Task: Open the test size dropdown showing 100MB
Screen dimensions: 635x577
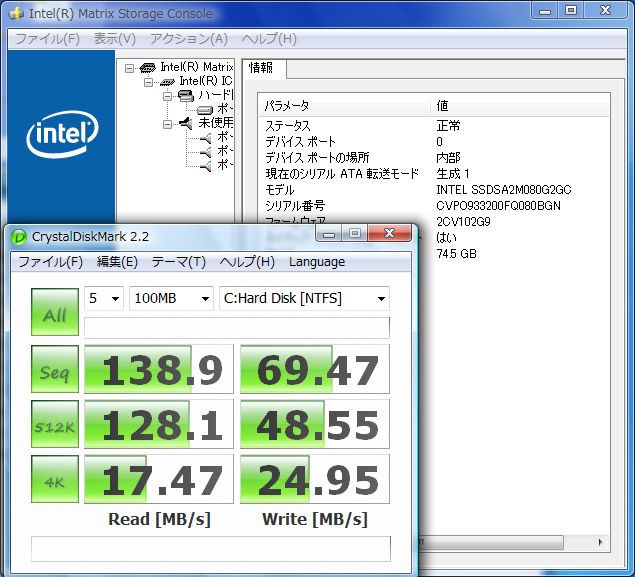Action: point(171,298)
